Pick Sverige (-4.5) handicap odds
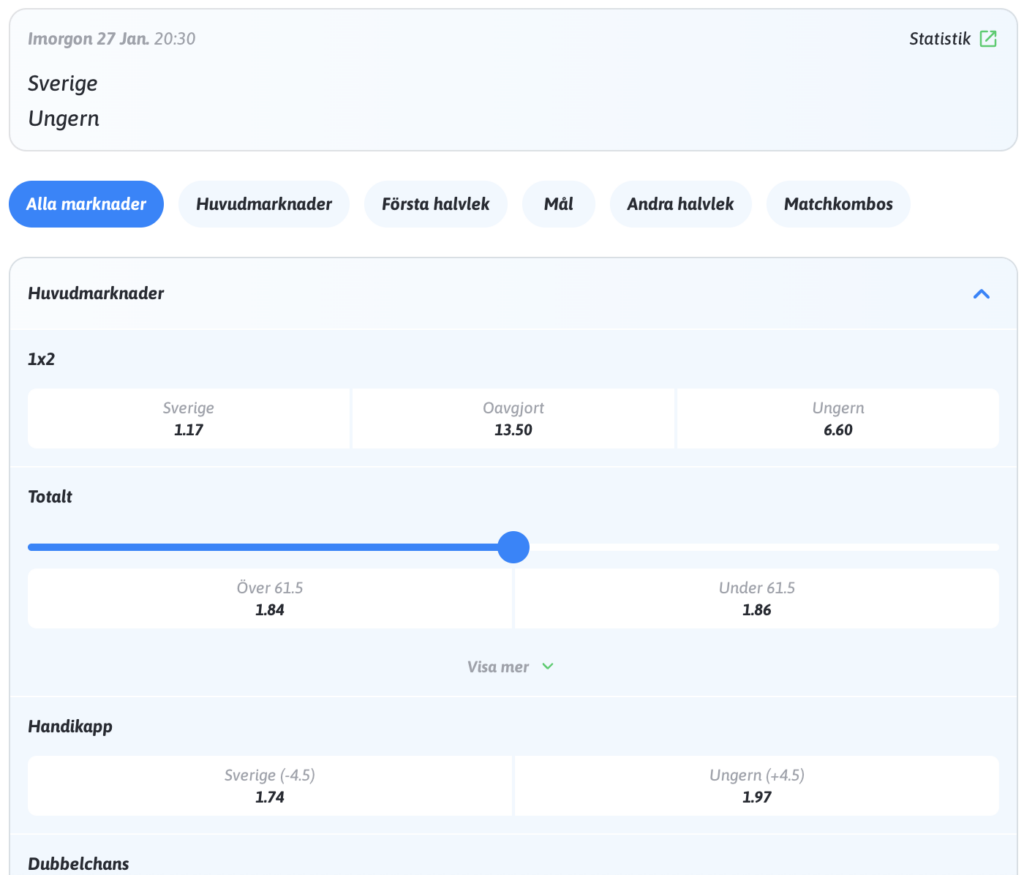The image size is (1024, 875). 270,786
